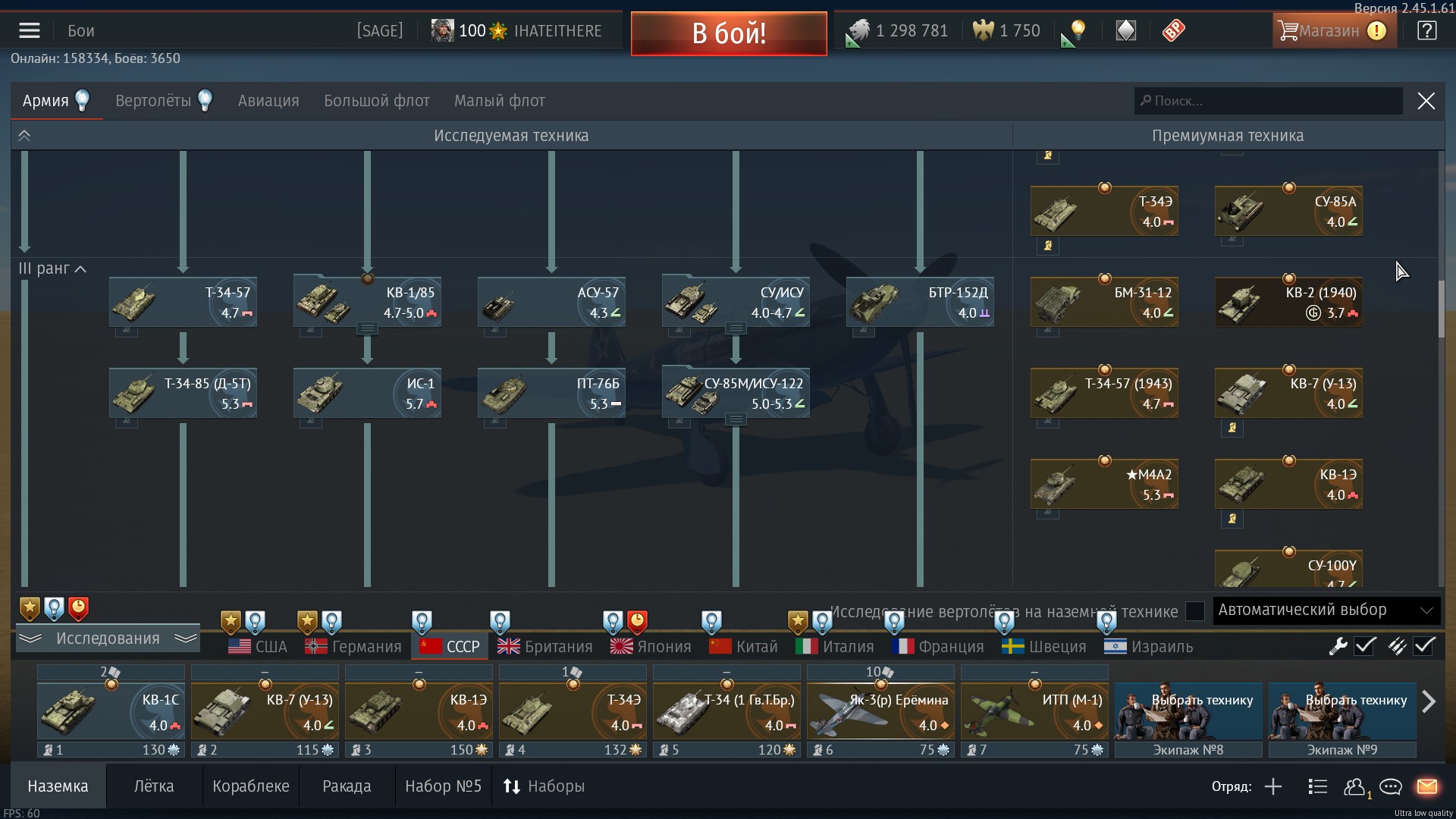1456x819 pixels.
Task: Open the Бои game mode selector
Action: (81, 31)
